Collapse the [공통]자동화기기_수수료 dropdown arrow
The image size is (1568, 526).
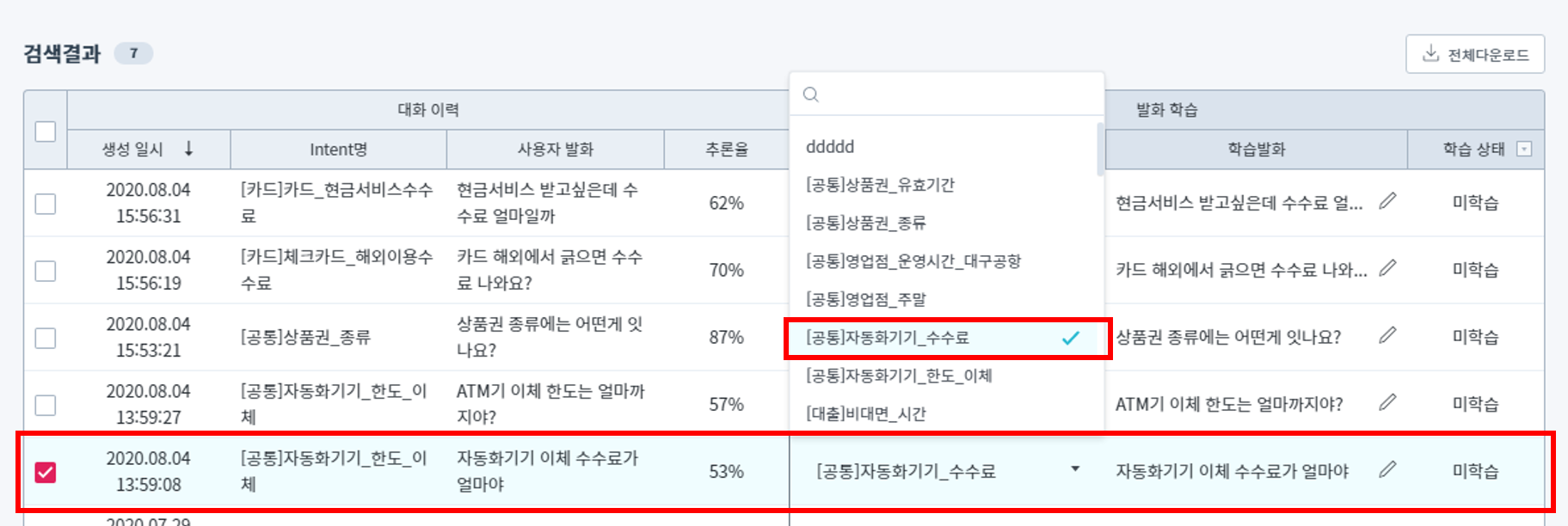(x=1074, y=469)
